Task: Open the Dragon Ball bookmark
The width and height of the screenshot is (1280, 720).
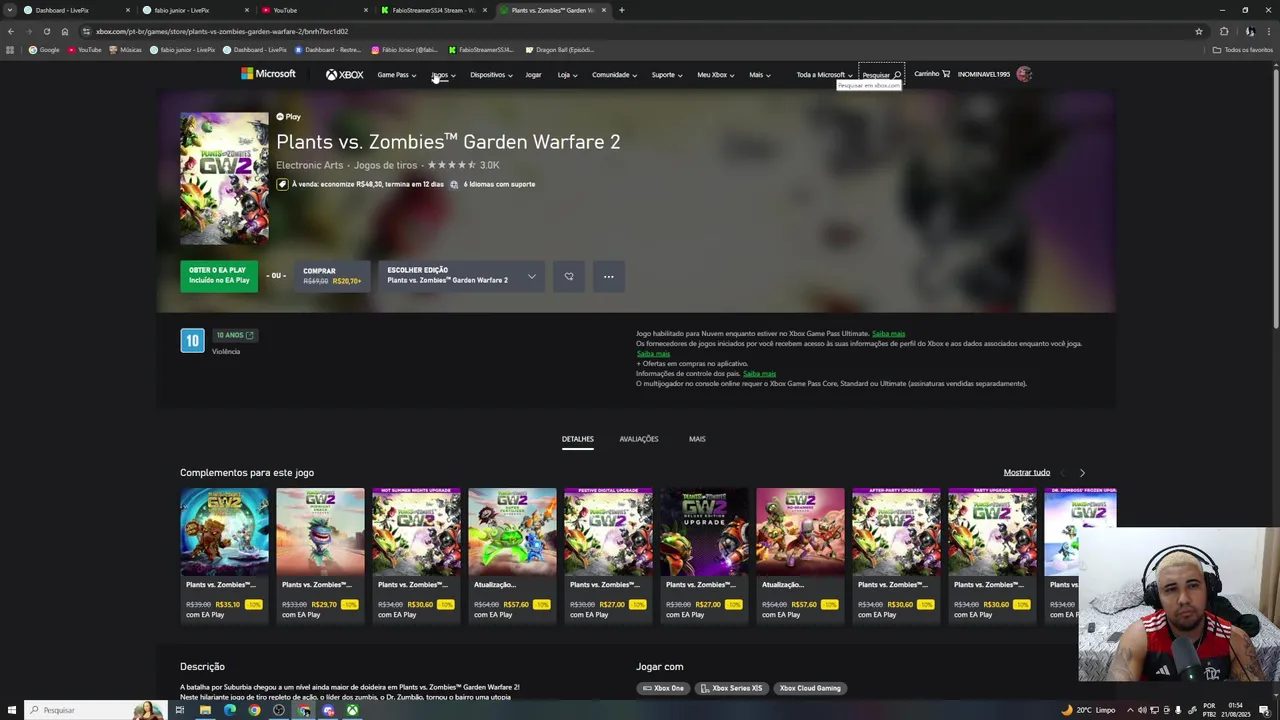Action: (560, 50)
